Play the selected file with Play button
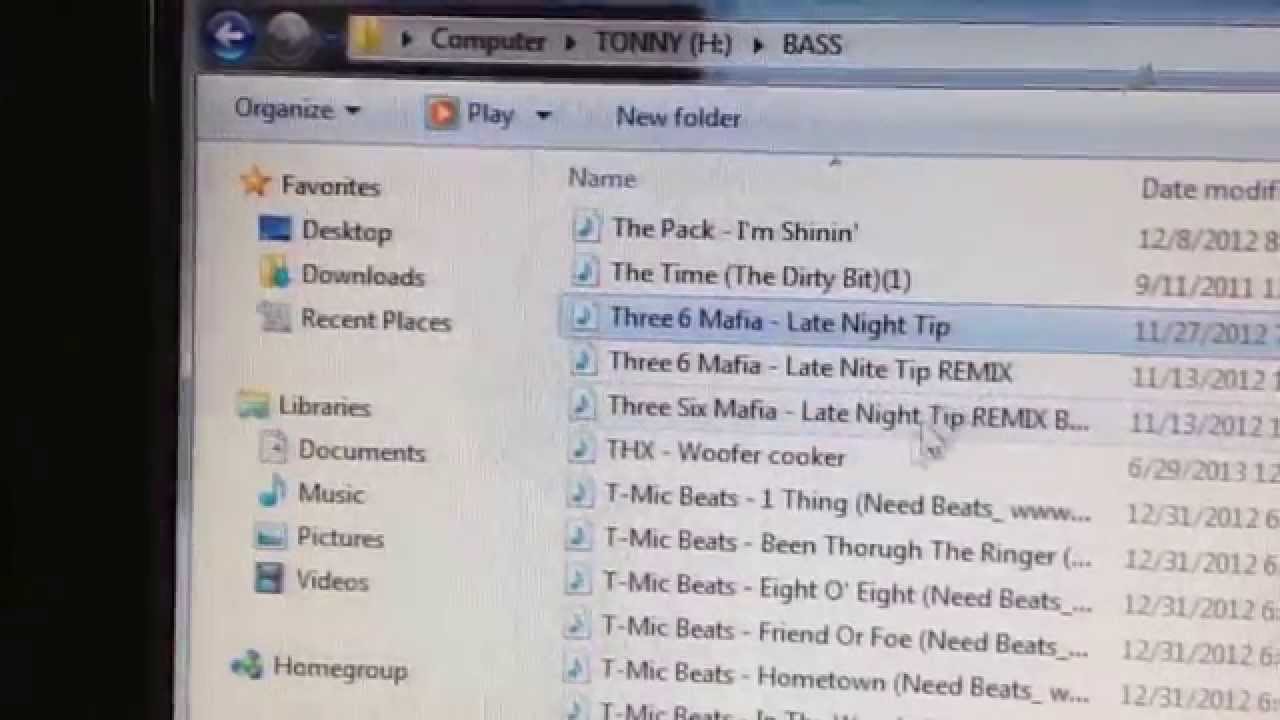Image resolution: width=1280 pixels, height=720 pixels. pos(471,114)
